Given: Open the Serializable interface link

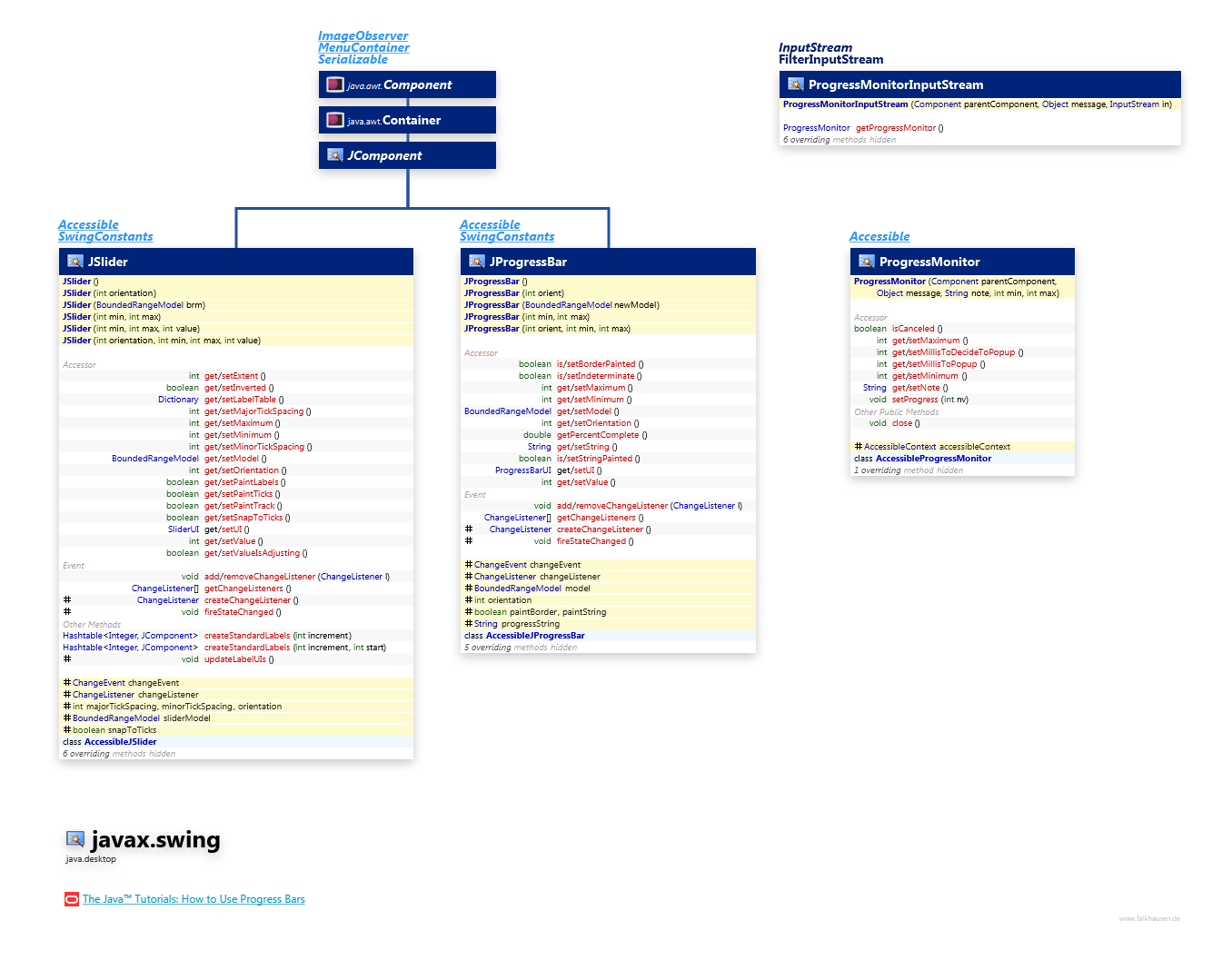Looking at the screenshot, I should [x=353, y=60].
